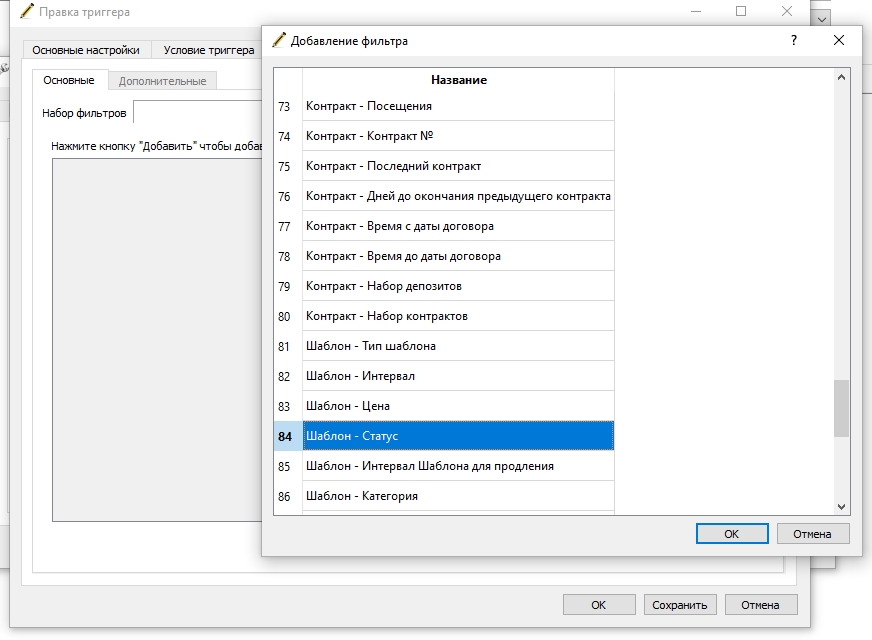Select row Контракт - Время до даты договора
The height and width of the screenshot is (640, 872).
(x=459, y=256)
